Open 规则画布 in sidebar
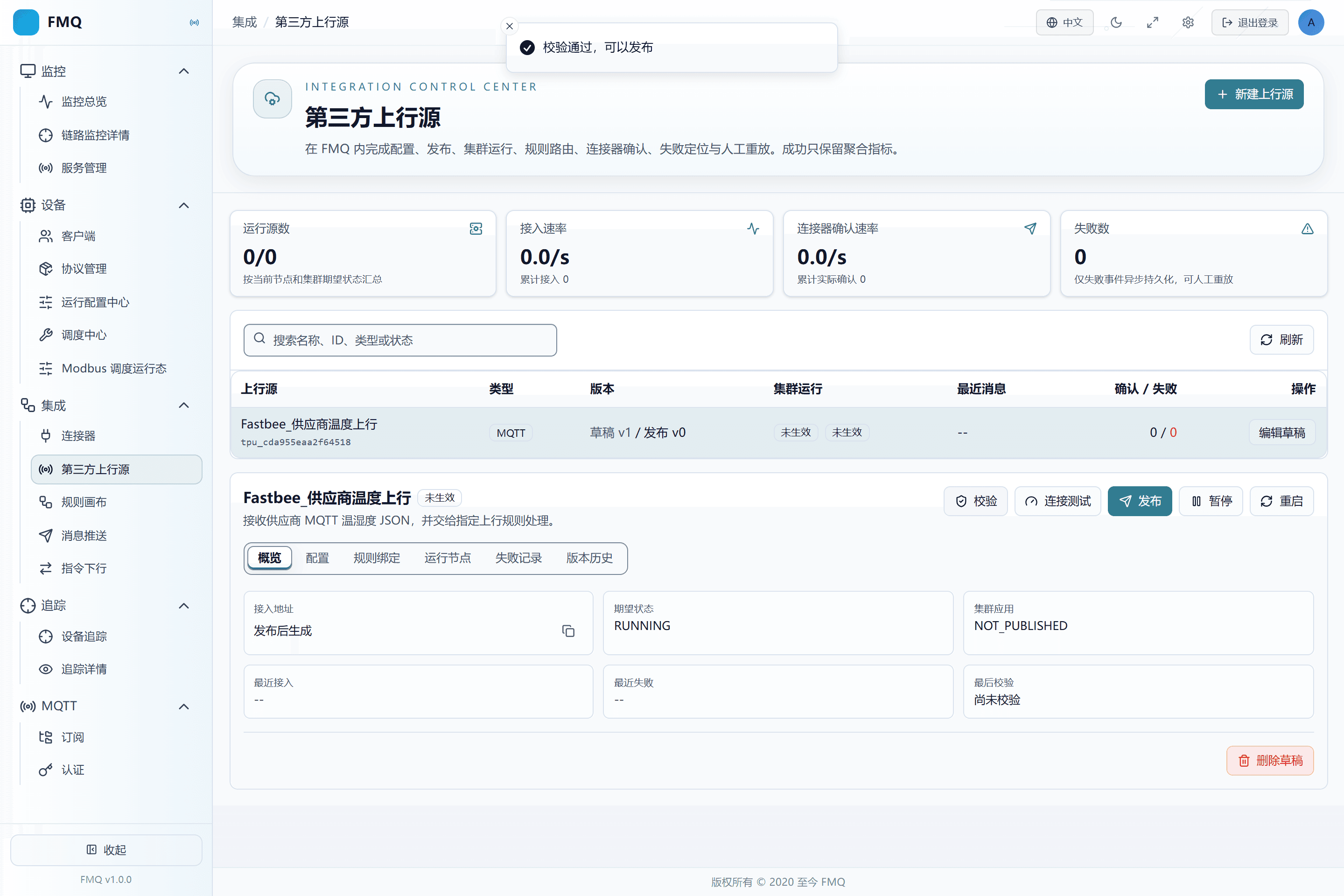Viewport: 1344px width, 896px height. click(x=117, y=502)
